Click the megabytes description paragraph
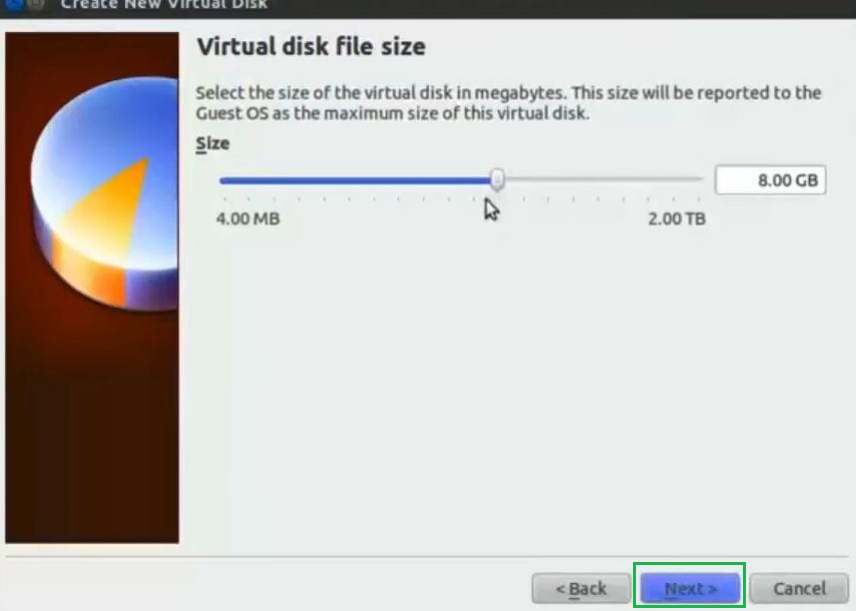The image size is (856, 611). [508, 103]
